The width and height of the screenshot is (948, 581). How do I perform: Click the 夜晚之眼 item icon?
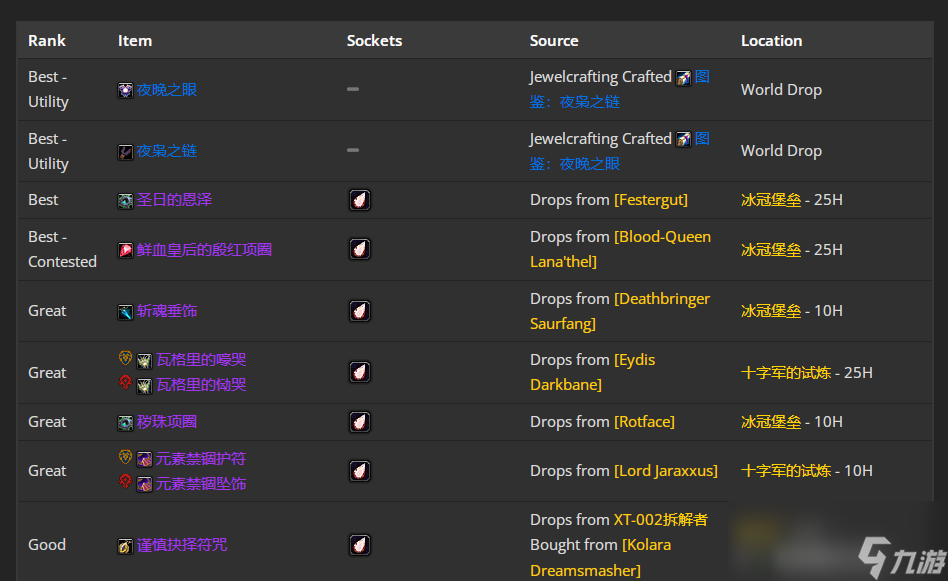125,91
